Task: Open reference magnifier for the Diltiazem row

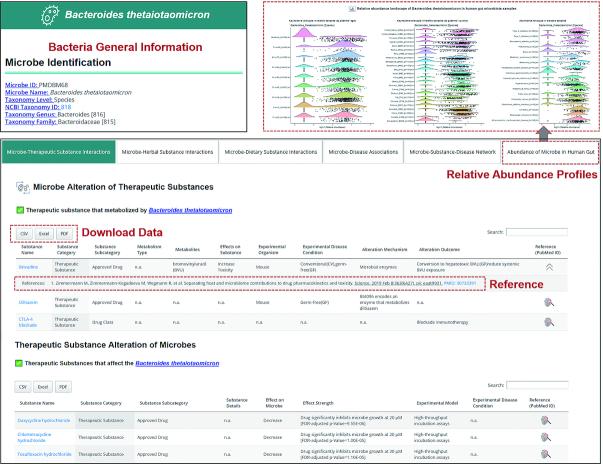Action: point(549,303)
